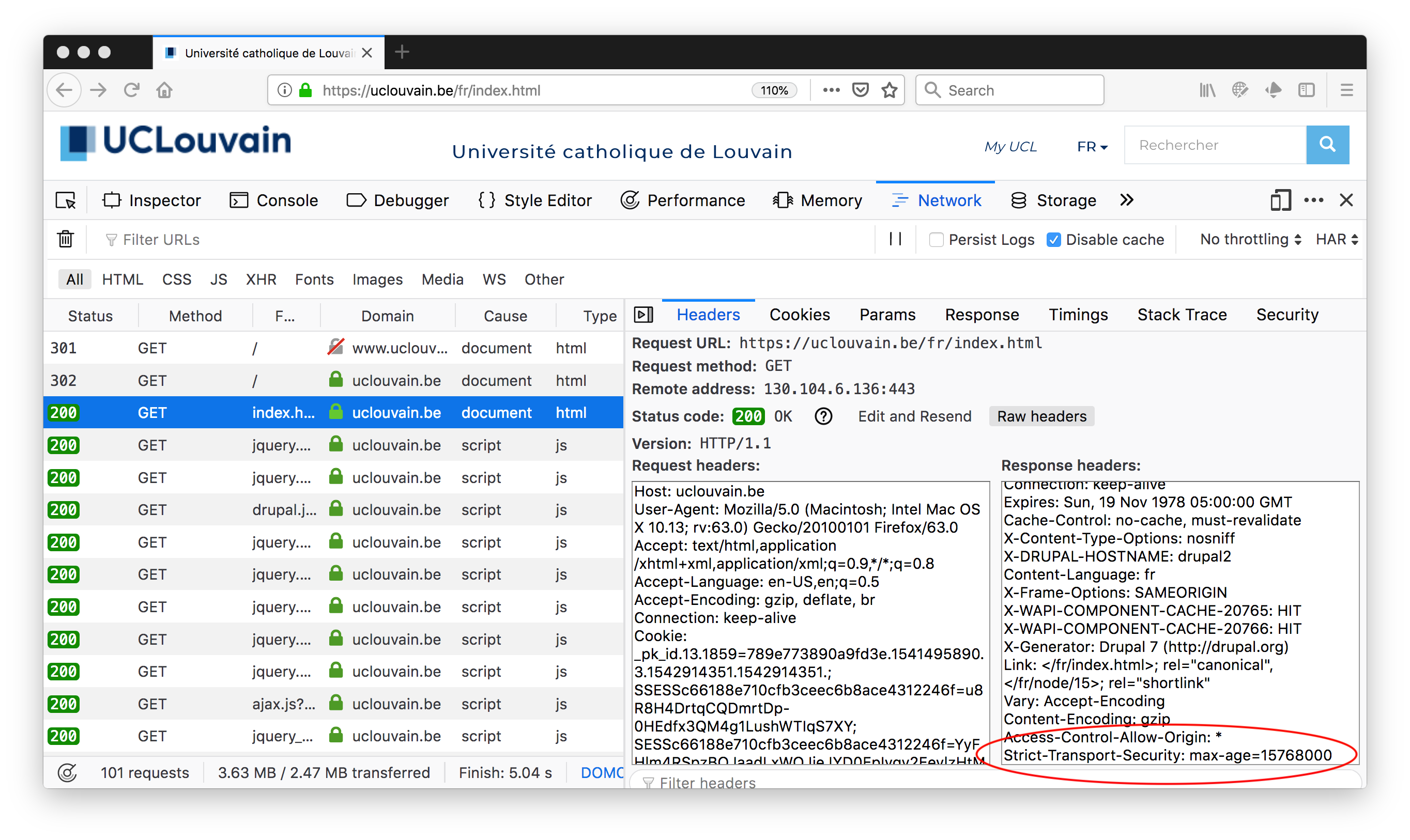Filter requests by HTML
This screenshot has width=1410, height=840.
point(122,279)
